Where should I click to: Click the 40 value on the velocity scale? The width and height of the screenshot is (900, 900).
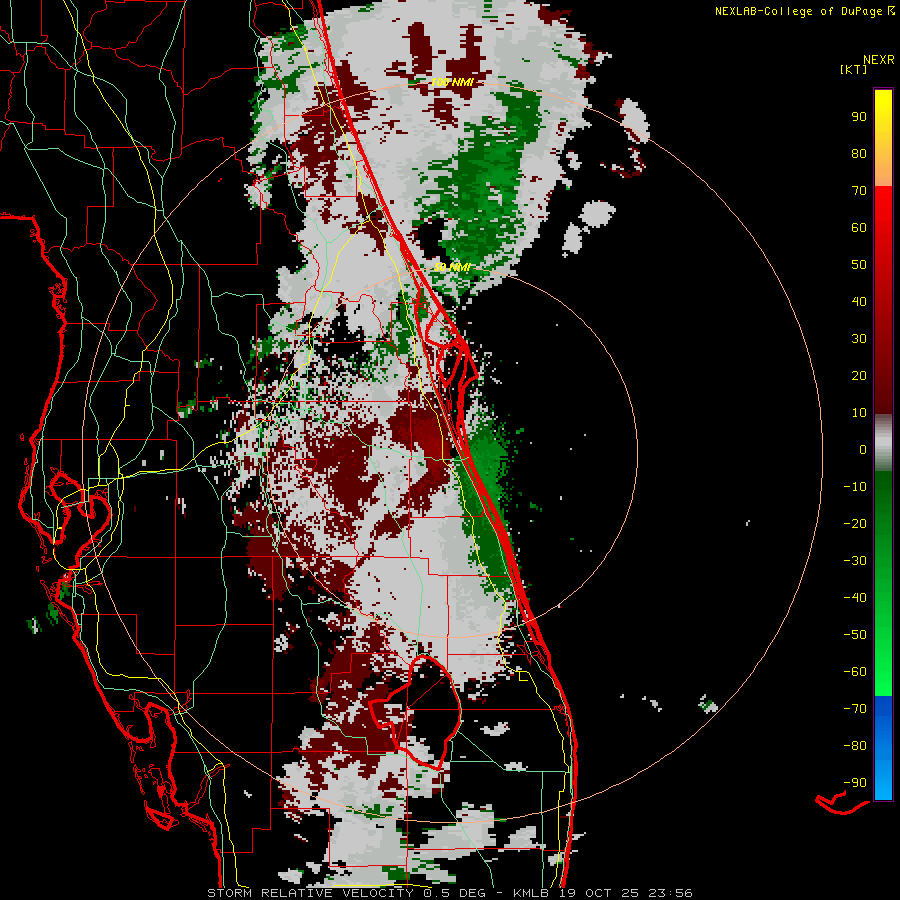(859, 301)
